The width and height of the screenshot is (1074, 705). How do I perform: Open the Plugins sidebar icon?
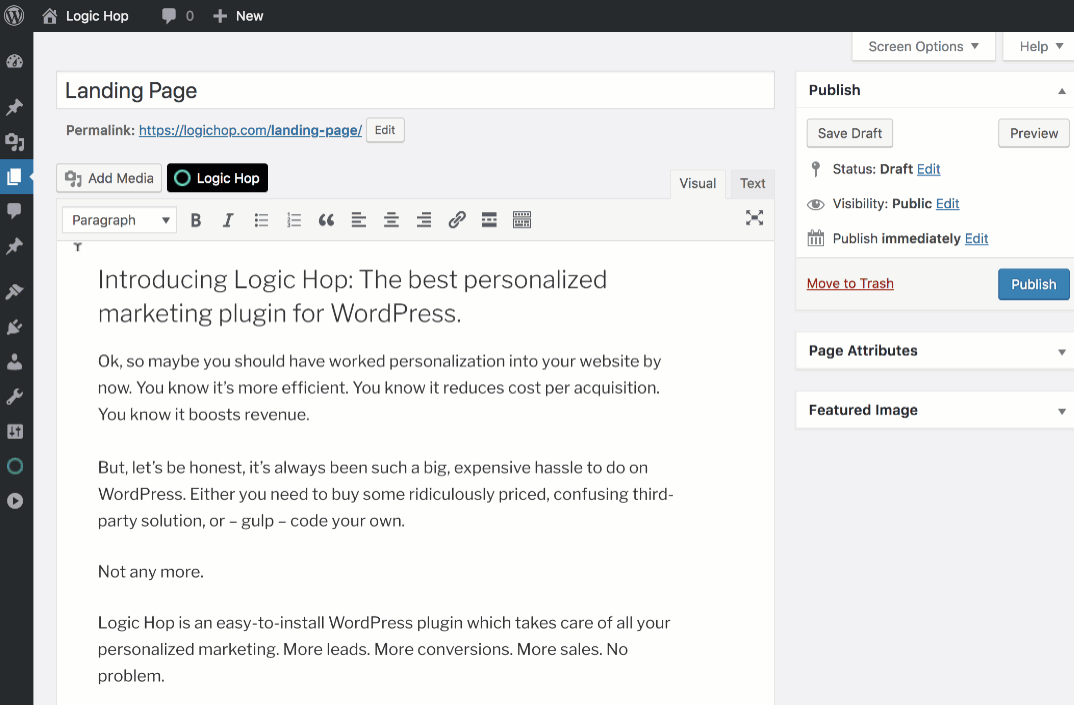pos(14,327)
